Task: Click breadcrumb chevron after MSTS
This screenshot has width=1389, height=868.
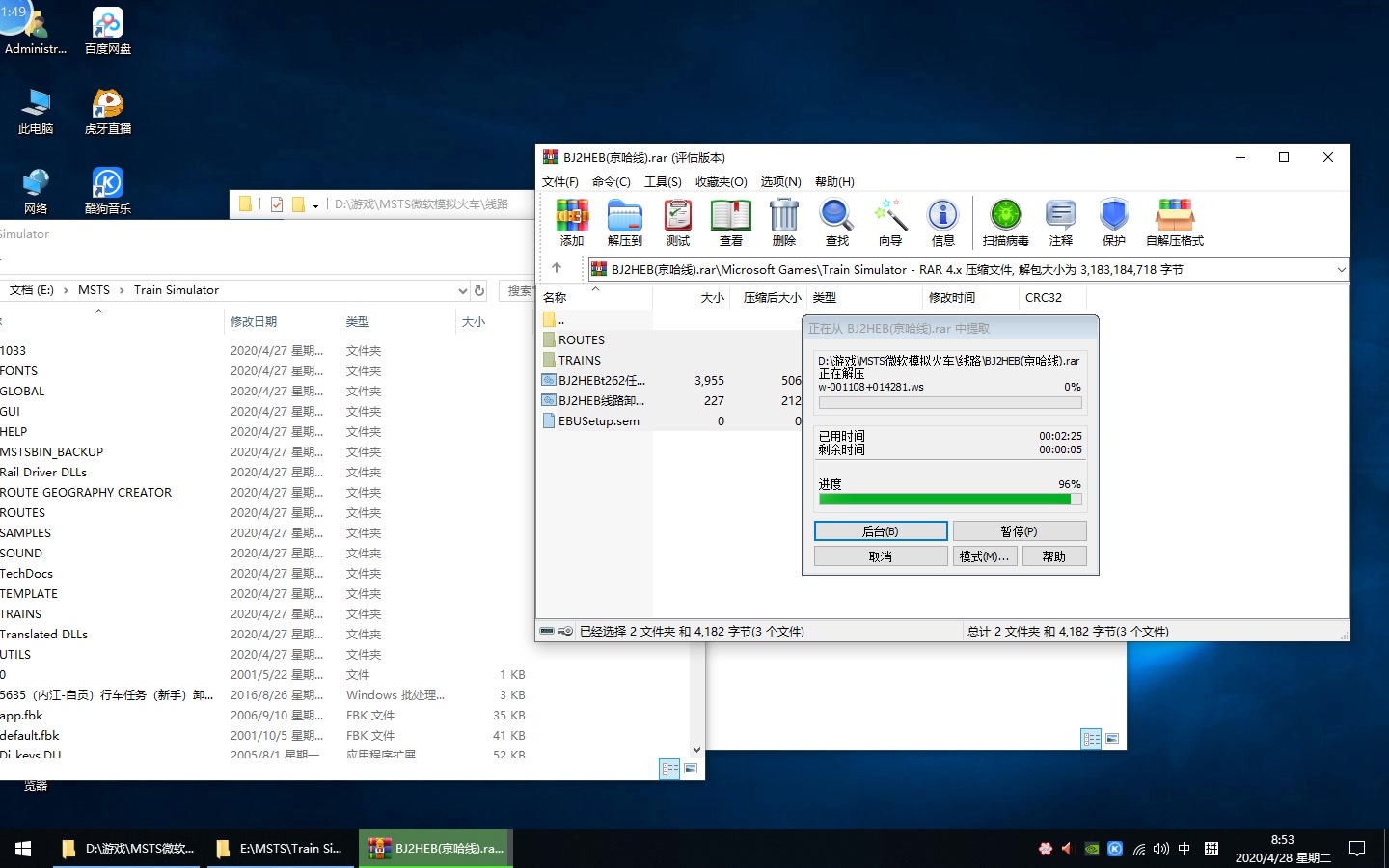Action: tap(122, 290)
